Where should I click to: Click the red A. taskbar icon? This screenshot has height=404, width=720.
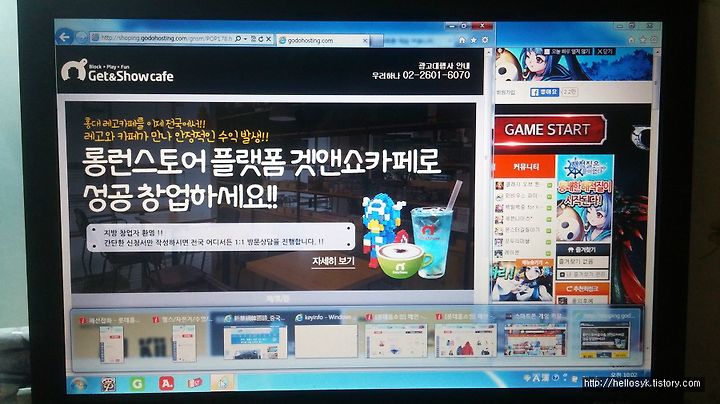pos(166,383)
